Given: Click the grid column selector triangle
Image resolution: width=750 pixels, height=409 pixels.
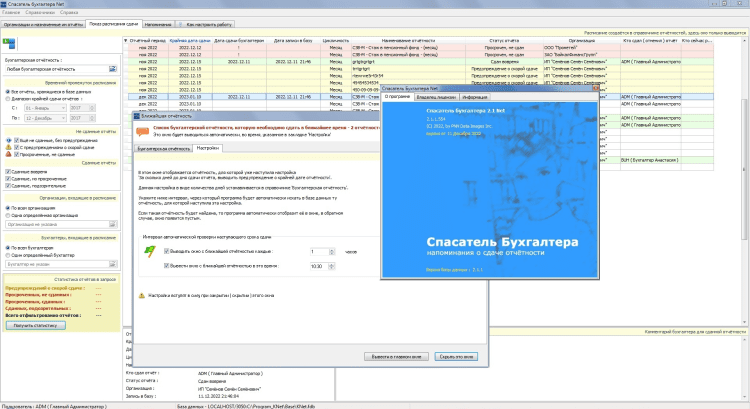Looking at the screenshot, I should (x=126, y=41).
